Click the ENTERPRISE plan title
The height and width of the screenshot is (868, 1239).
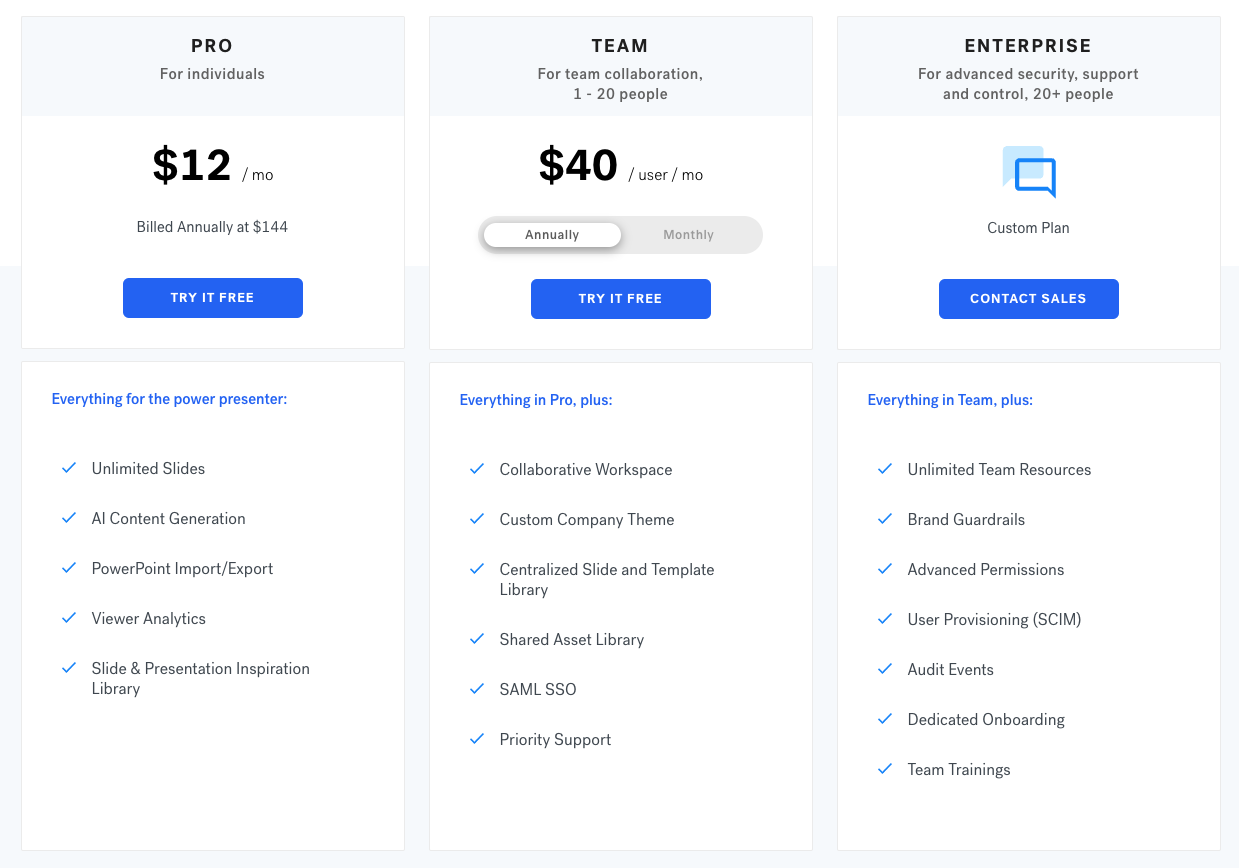coord(1028,46)
